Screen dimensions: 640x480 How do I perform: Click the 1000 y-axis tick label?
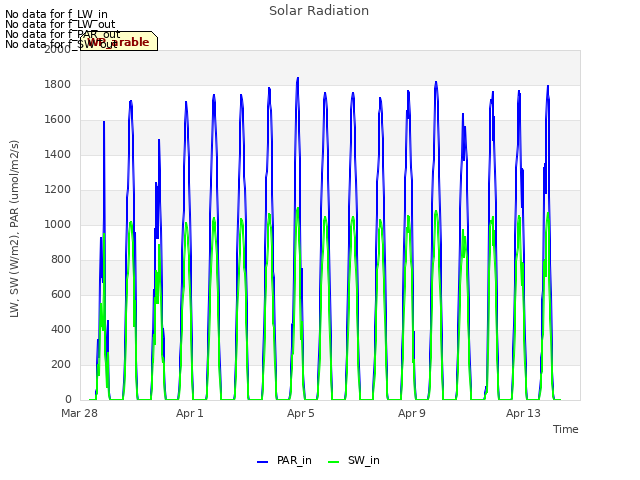[x=58, y=224]
